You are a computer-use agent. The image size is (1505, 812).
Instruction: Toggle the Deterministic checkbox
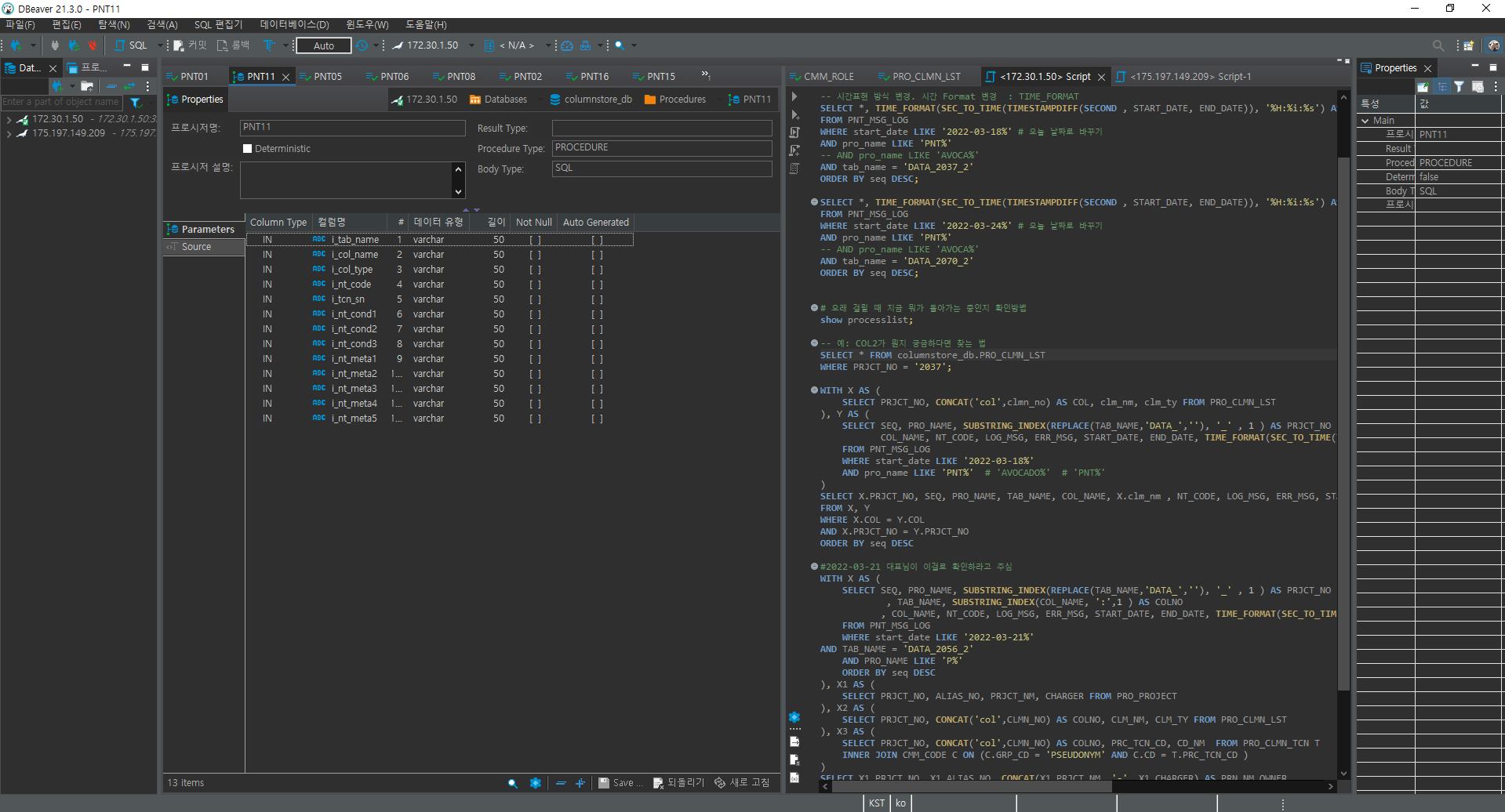248,149
